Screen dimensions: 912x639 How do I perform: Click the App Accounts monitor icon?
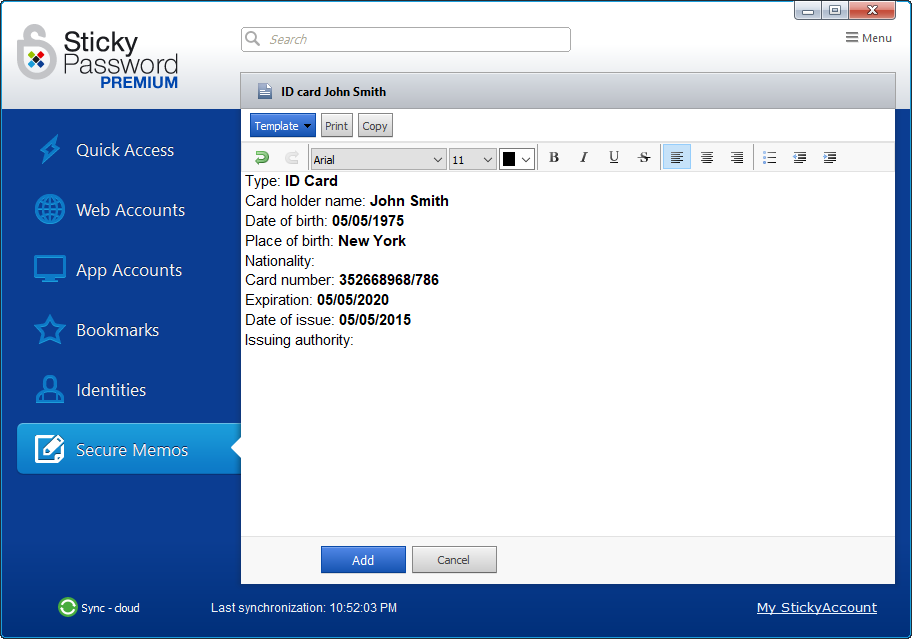[x=50, y=269]
